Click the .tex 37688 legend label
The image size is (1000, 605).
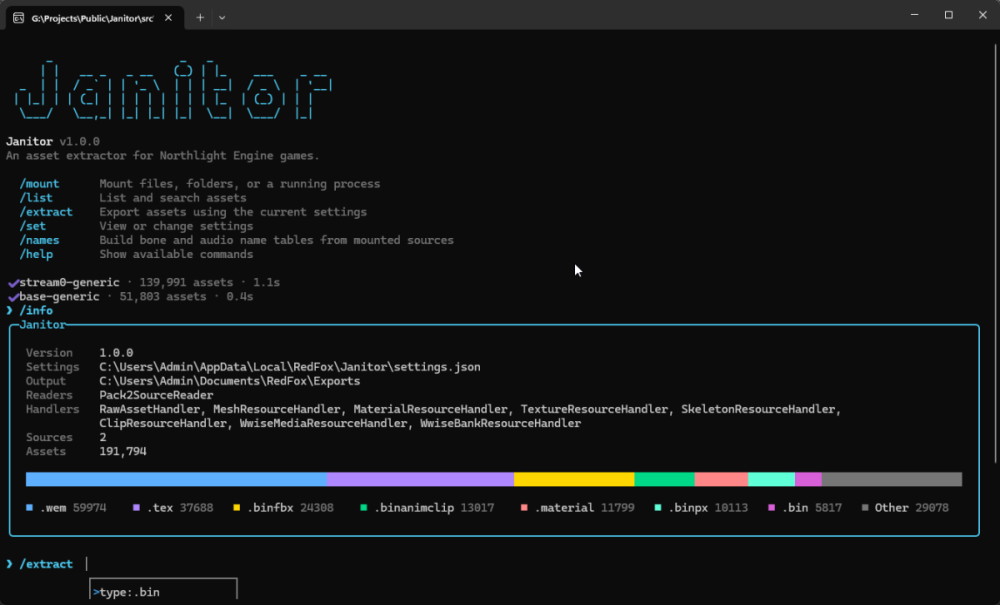(180, 507)
